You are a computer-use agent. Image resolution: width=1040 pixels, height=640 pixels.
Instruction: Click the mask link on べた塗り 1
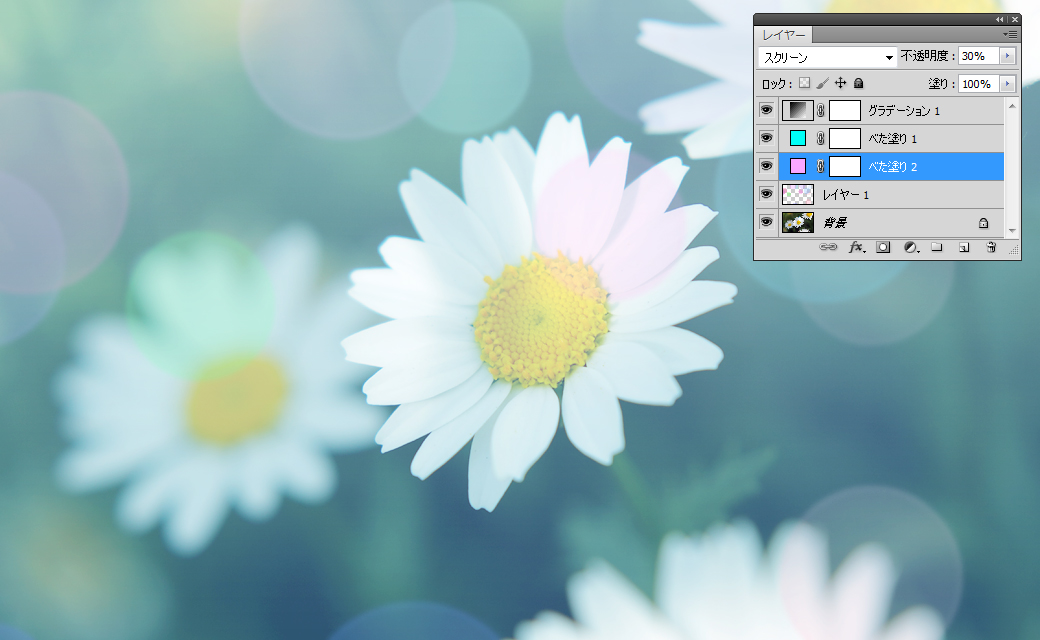pos(820,139)
